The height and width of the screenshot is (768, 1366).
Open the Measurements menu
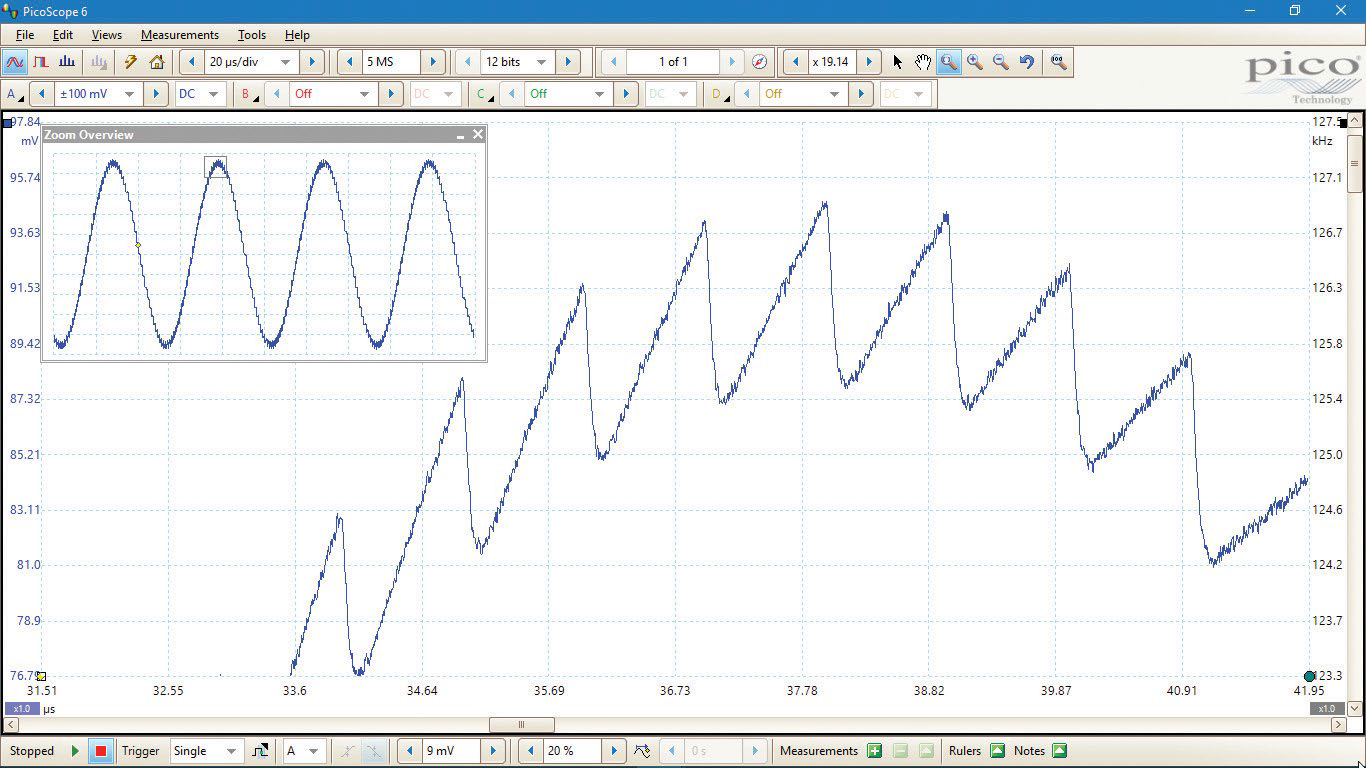click(x=179, y=35)
